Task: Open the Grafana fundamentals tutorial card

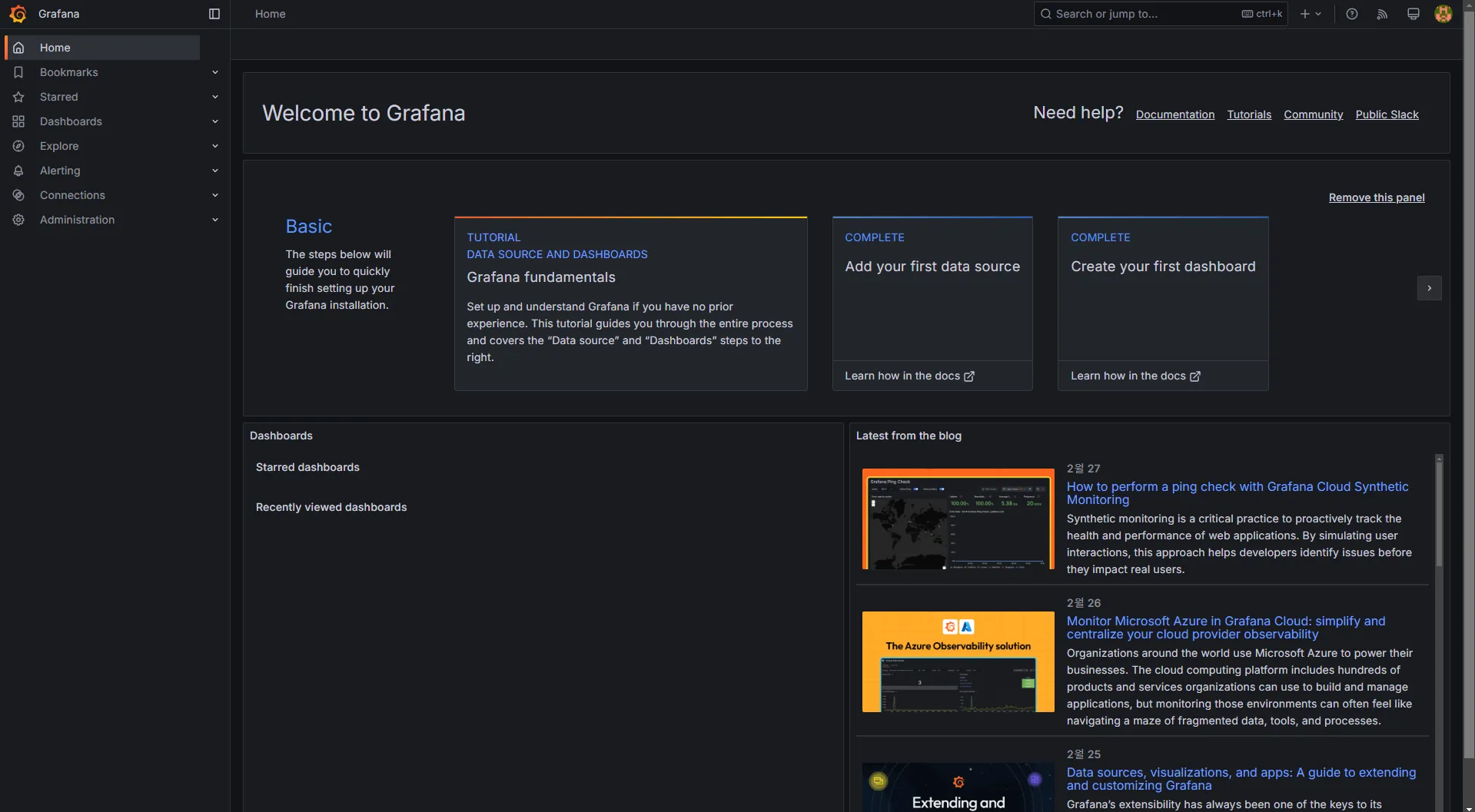Action: pos(631,303)
